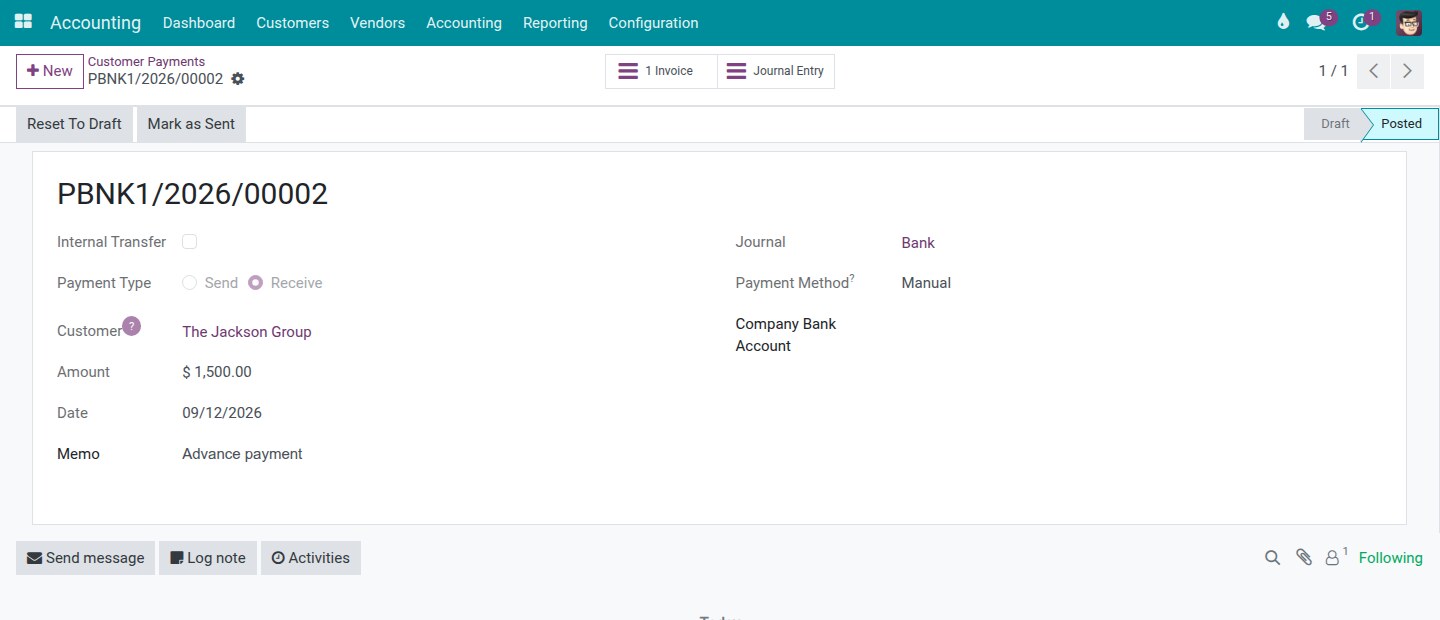Go back to Customer Payments breadcrumb

pos(146,62)
